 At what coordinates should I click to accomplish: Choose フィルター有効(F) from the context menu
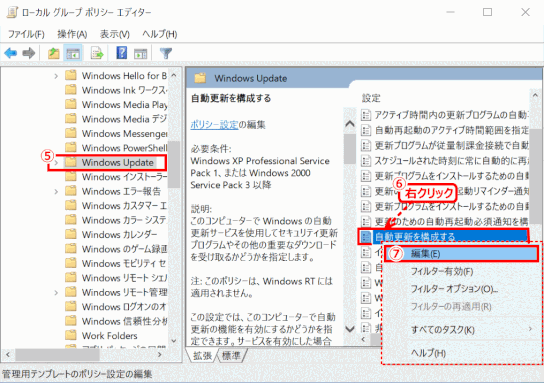[x=442, y=271]
